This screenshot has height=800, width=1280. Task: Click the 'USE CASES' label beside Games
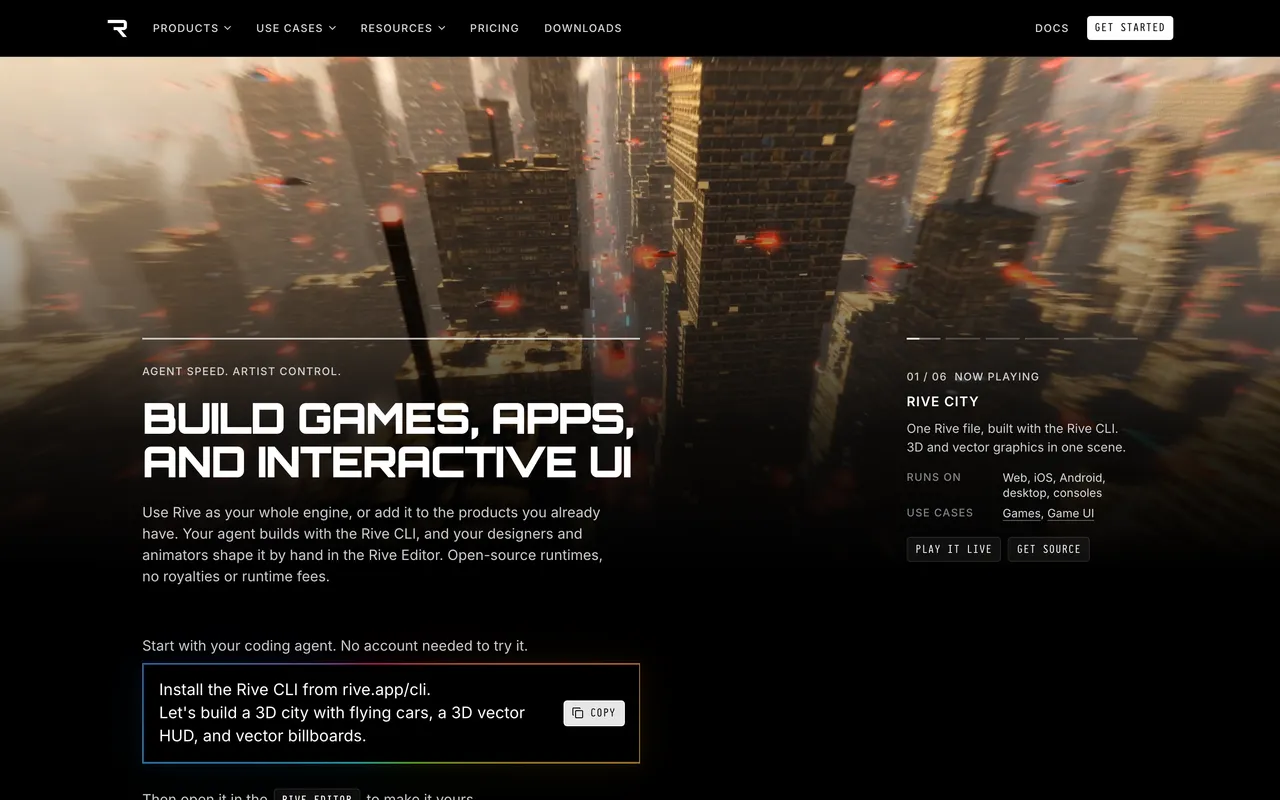[940, 513]
